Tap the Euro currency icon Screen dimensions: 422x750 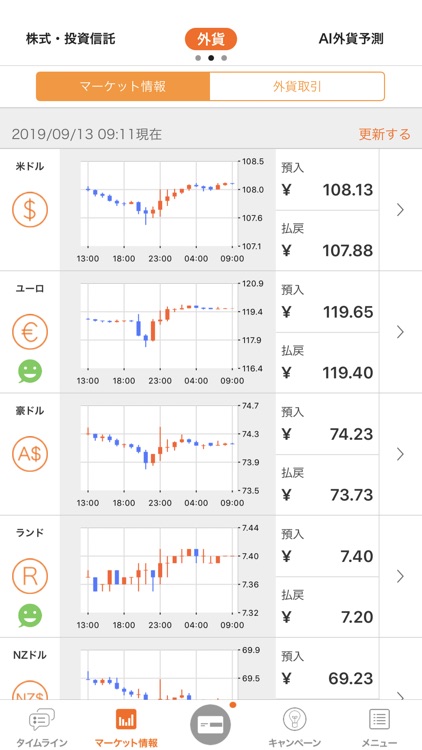pyautogui.click(x=30, y=332)
